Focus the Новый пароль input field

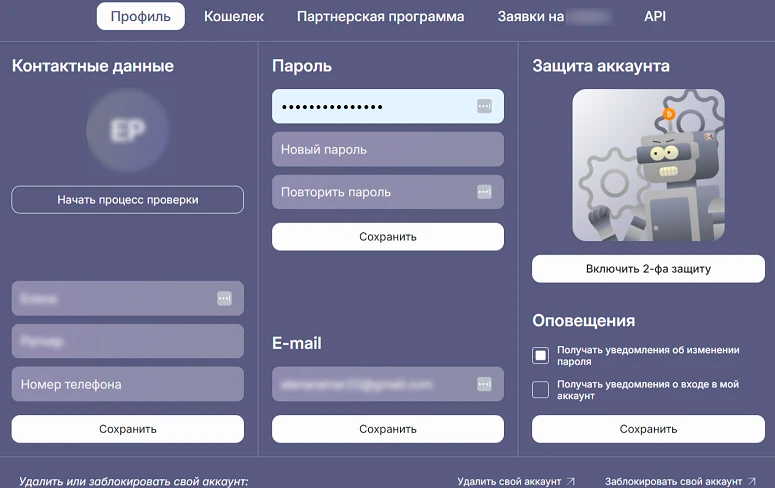pos(388,149)
